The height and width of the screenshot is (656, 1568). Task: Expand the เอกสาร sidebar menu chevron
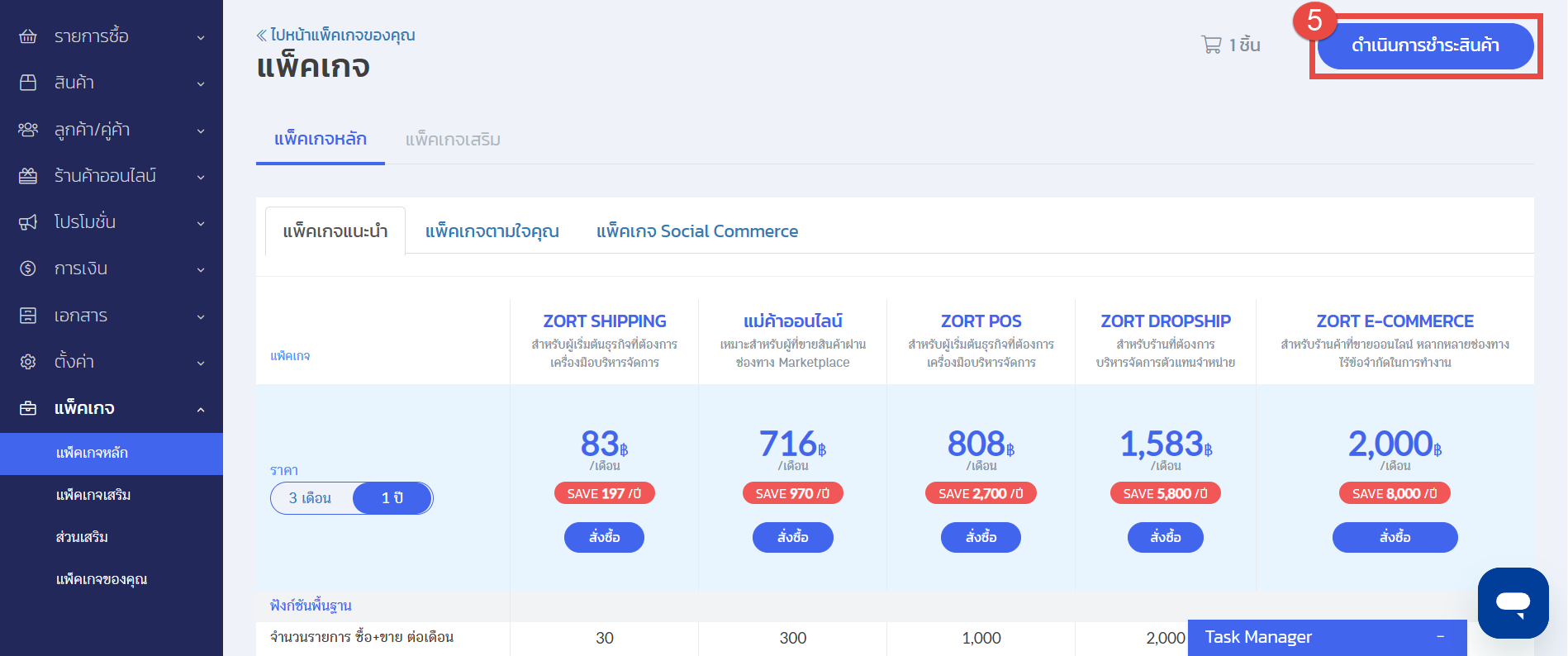point(201,316)
